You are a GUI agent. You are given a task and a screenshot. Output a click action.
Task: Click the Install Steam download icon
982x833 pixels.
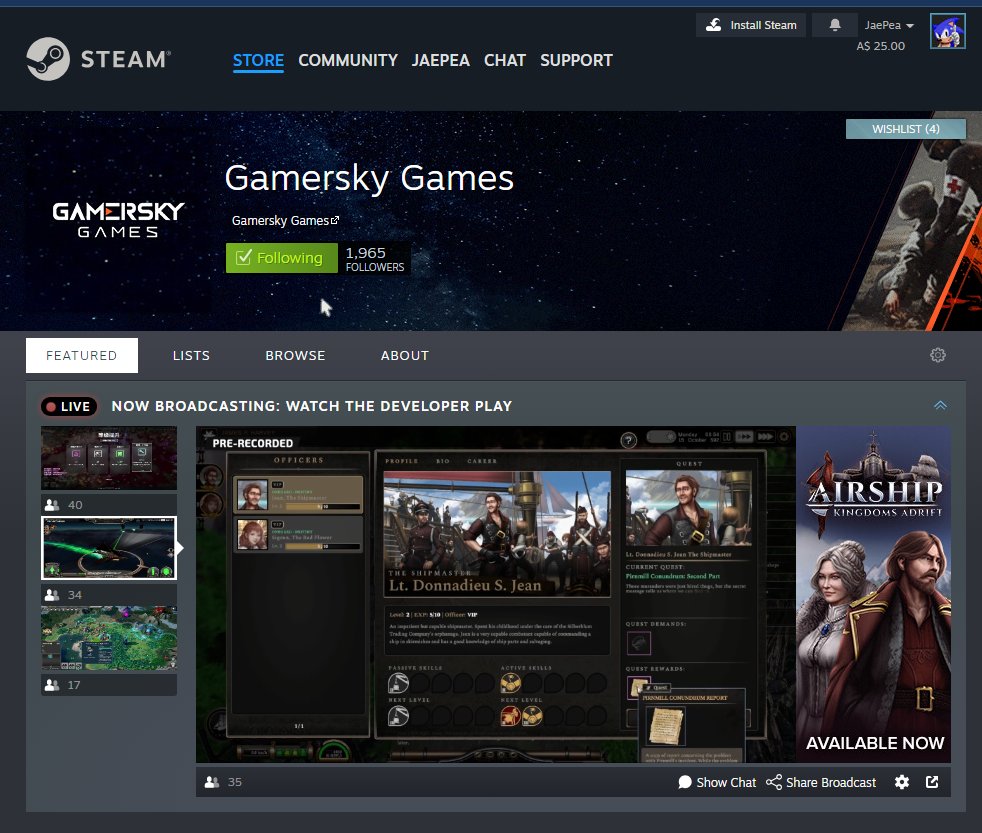pos(714,25)
